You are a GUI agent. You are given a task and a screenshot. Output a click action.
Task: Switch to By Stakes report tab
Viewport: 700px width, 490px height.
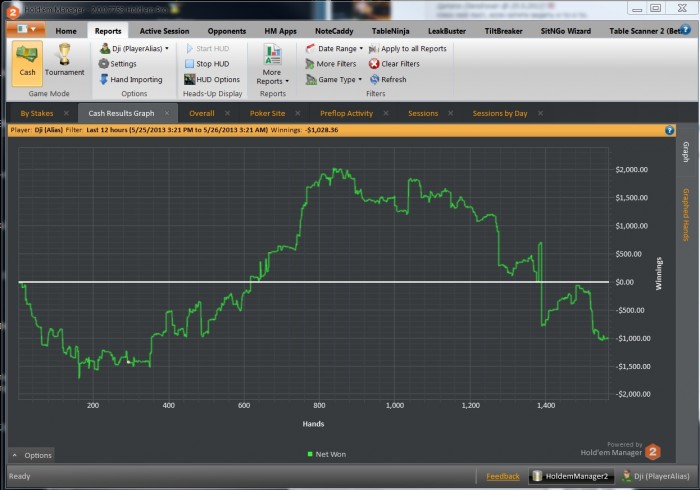[37, 113]
